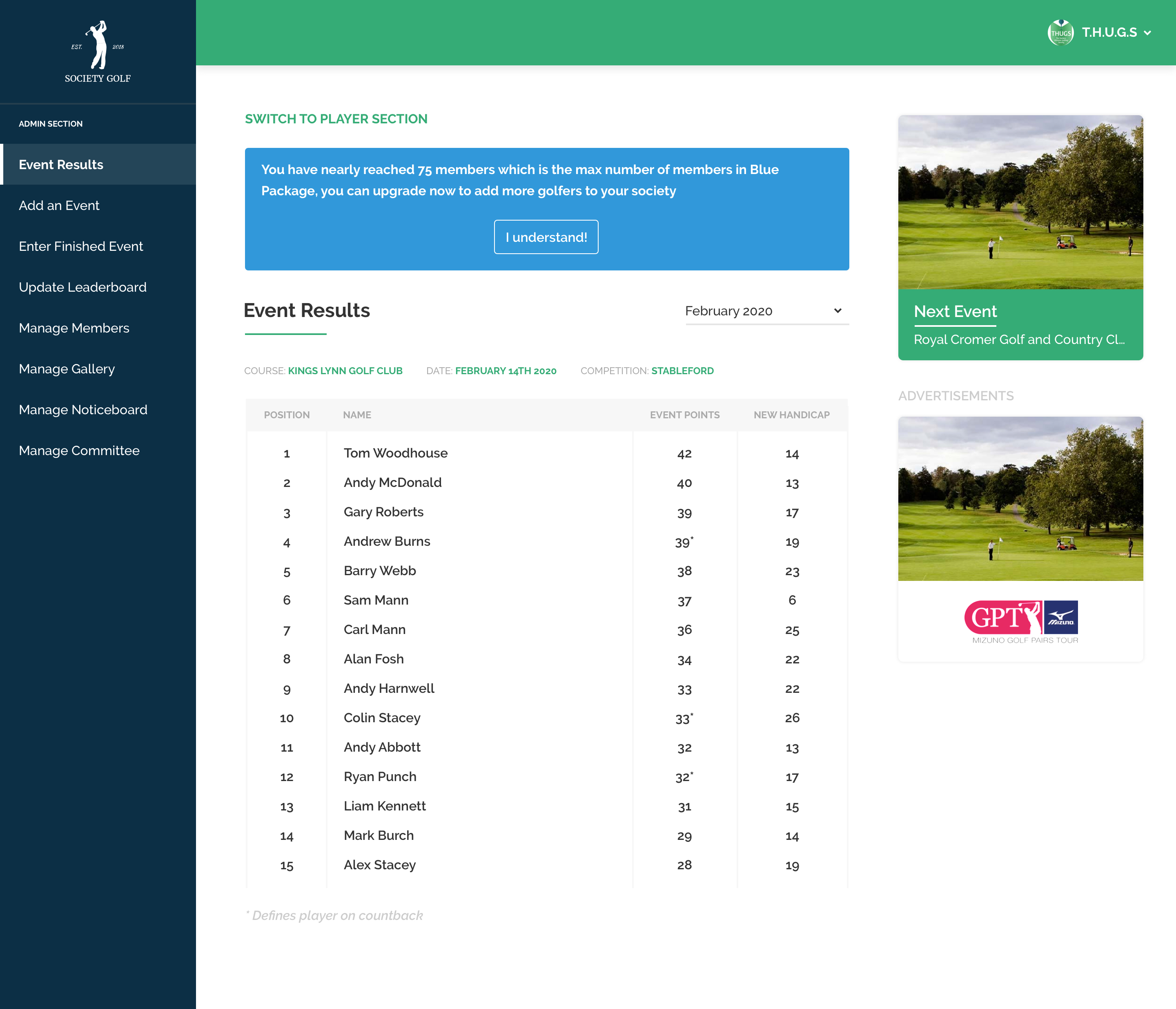Select Event Results sidebar item
Viewport: 1176px width, 1009px height.
pos(61,165)
